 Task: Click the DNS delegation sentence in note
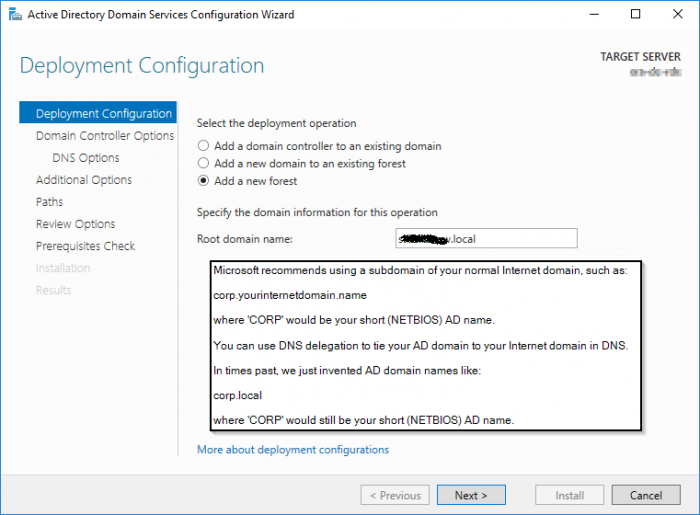tap(421, 345)
